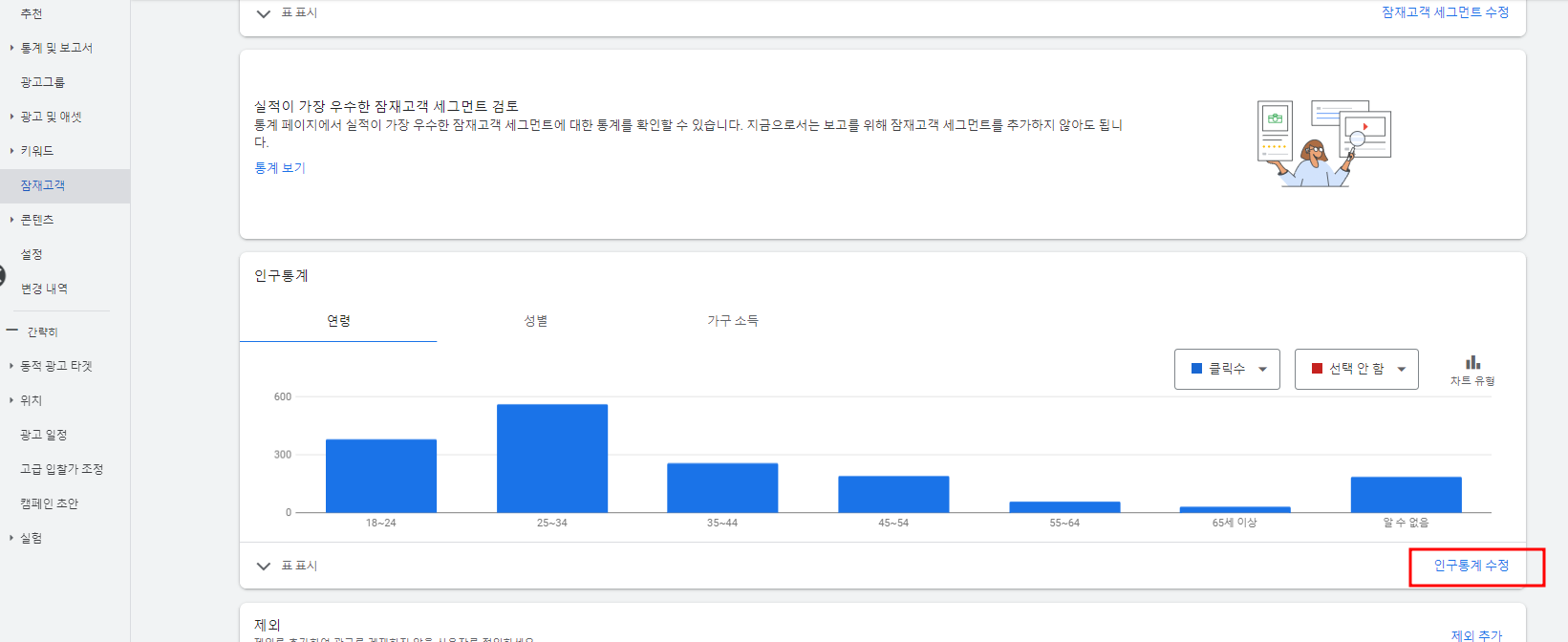The width and height of the screenshot is (1568, 642).
Task: Expand 통계 및 보고서 in sidebar
Action: click(x=56, y=48)
